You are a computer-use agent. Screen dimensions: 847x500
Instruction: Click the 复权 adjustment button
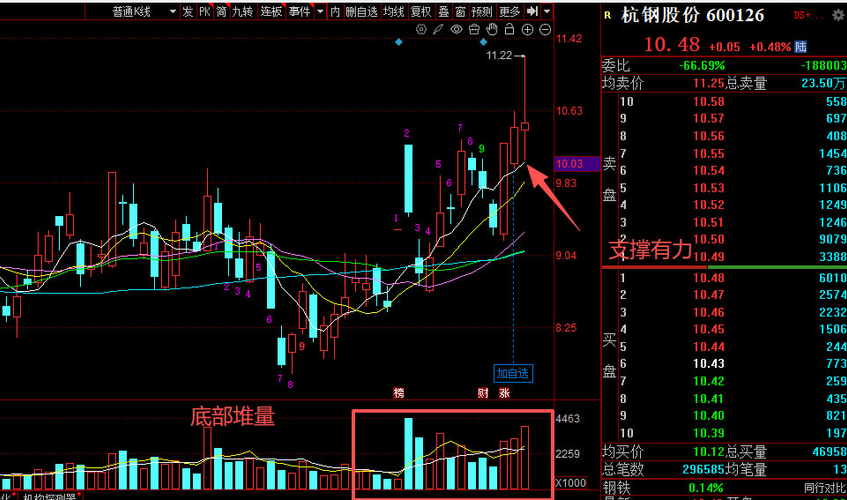(421, 11)
